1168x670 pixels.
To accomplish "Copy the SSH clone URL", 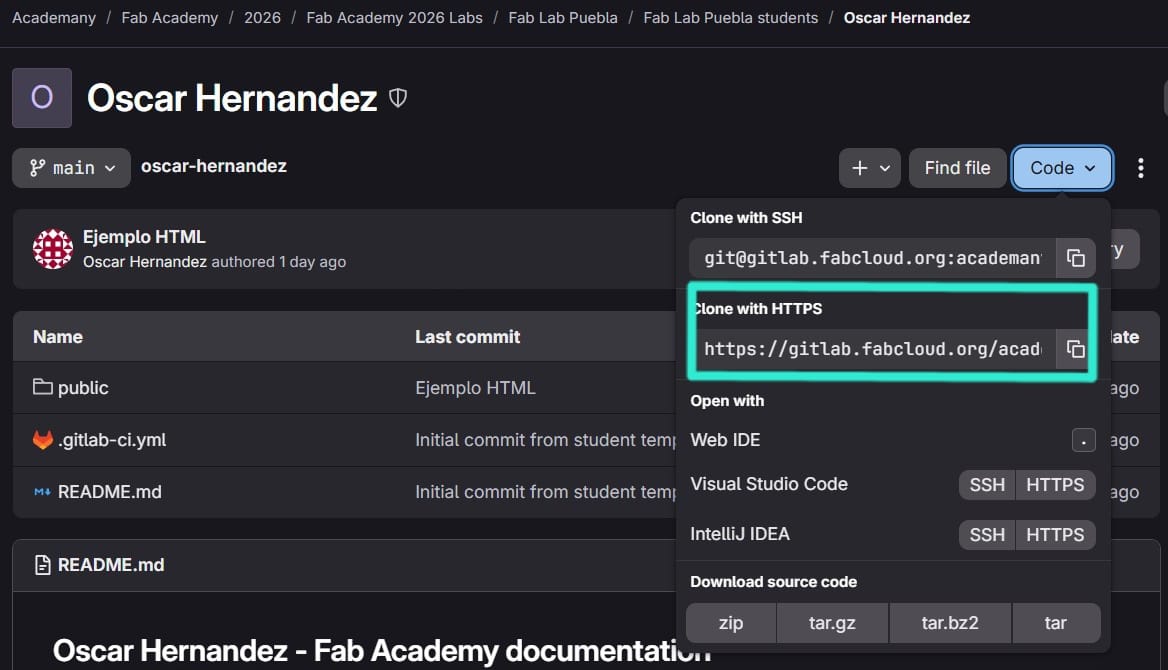I will (1076, 258).
